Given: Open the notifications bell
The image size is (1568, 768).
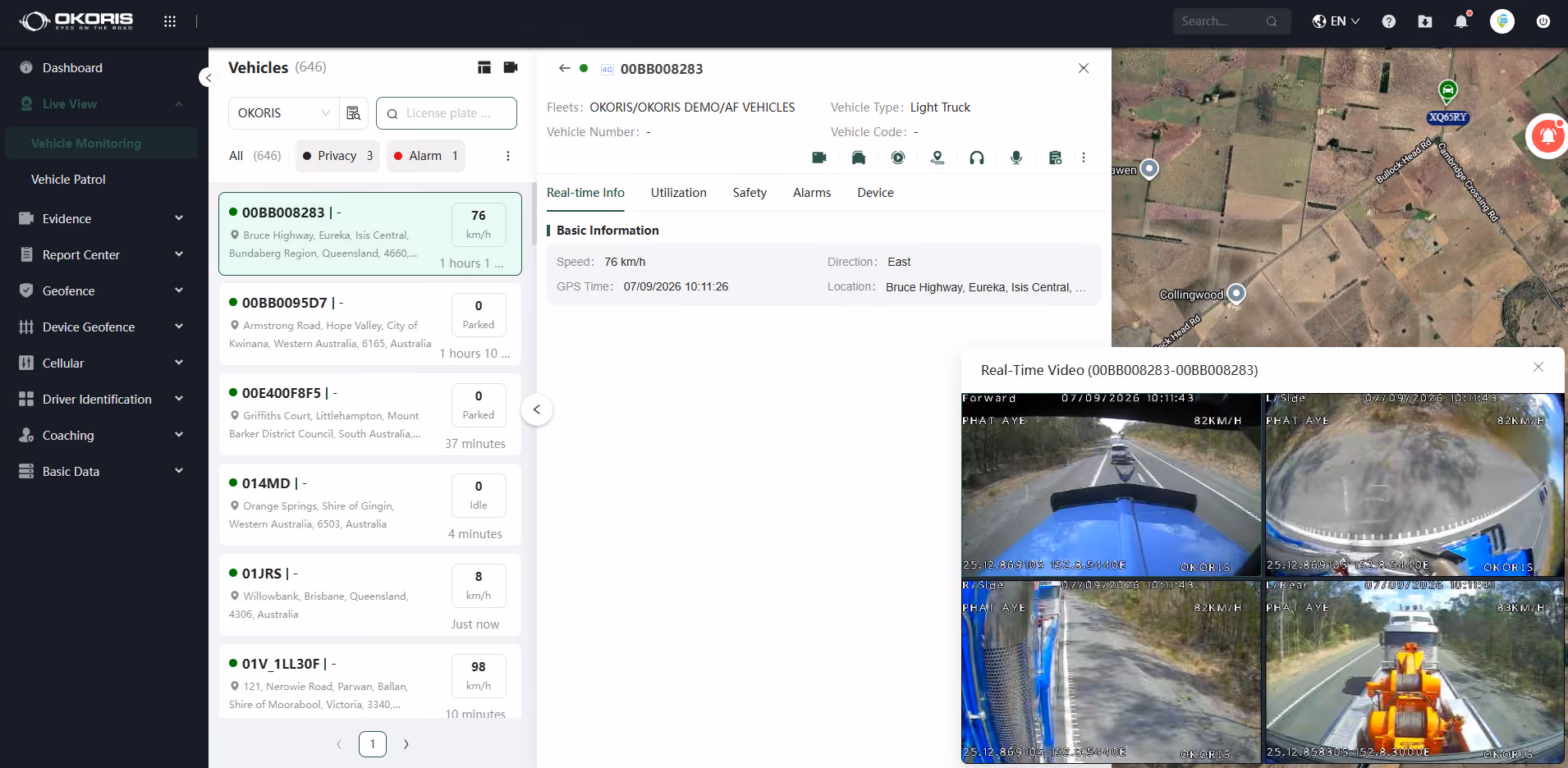Looking at the screenshot, I should click(x=1461, y=21).
